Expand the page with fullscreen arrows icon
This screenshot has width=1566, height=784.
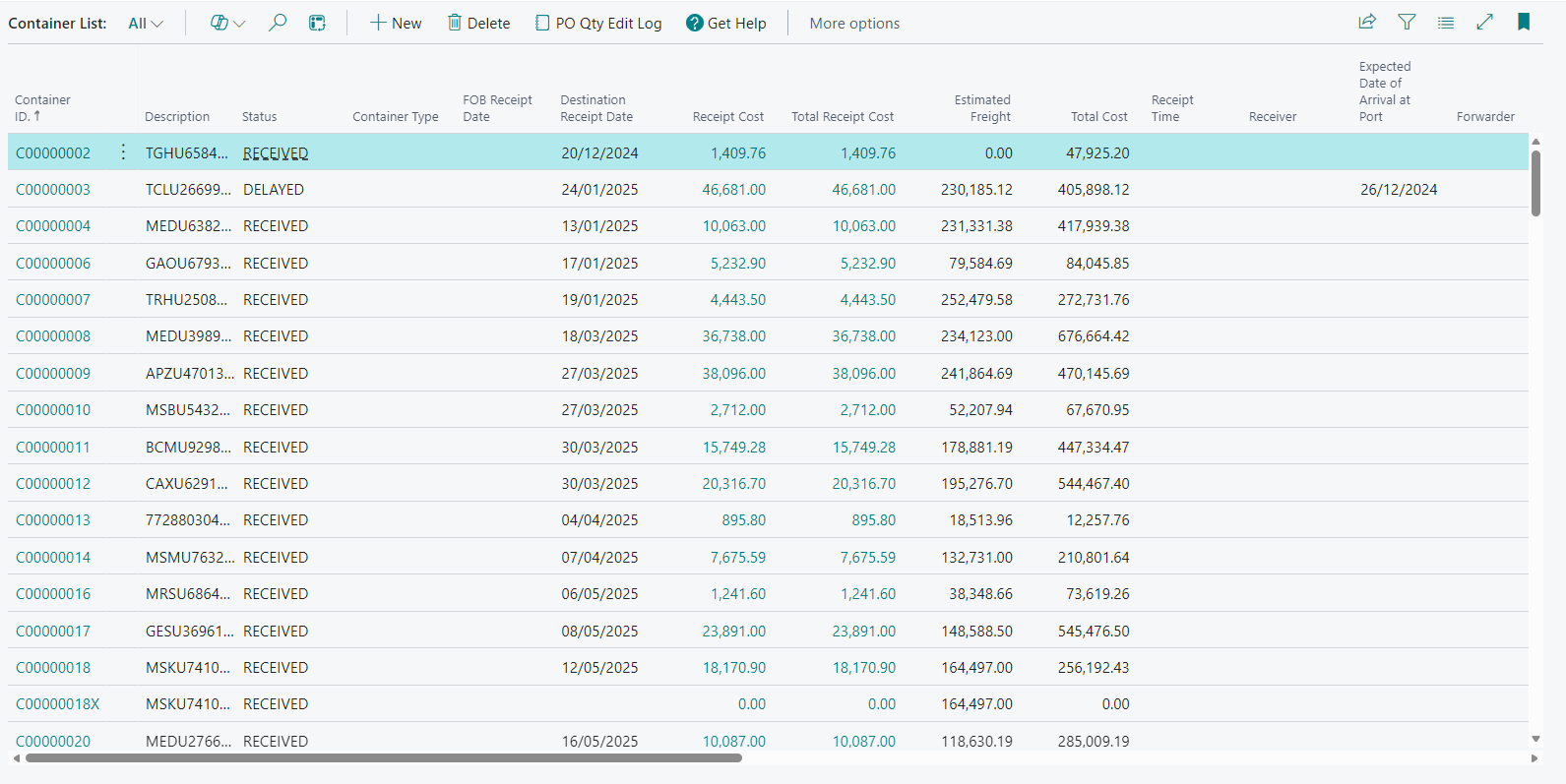1485,22
